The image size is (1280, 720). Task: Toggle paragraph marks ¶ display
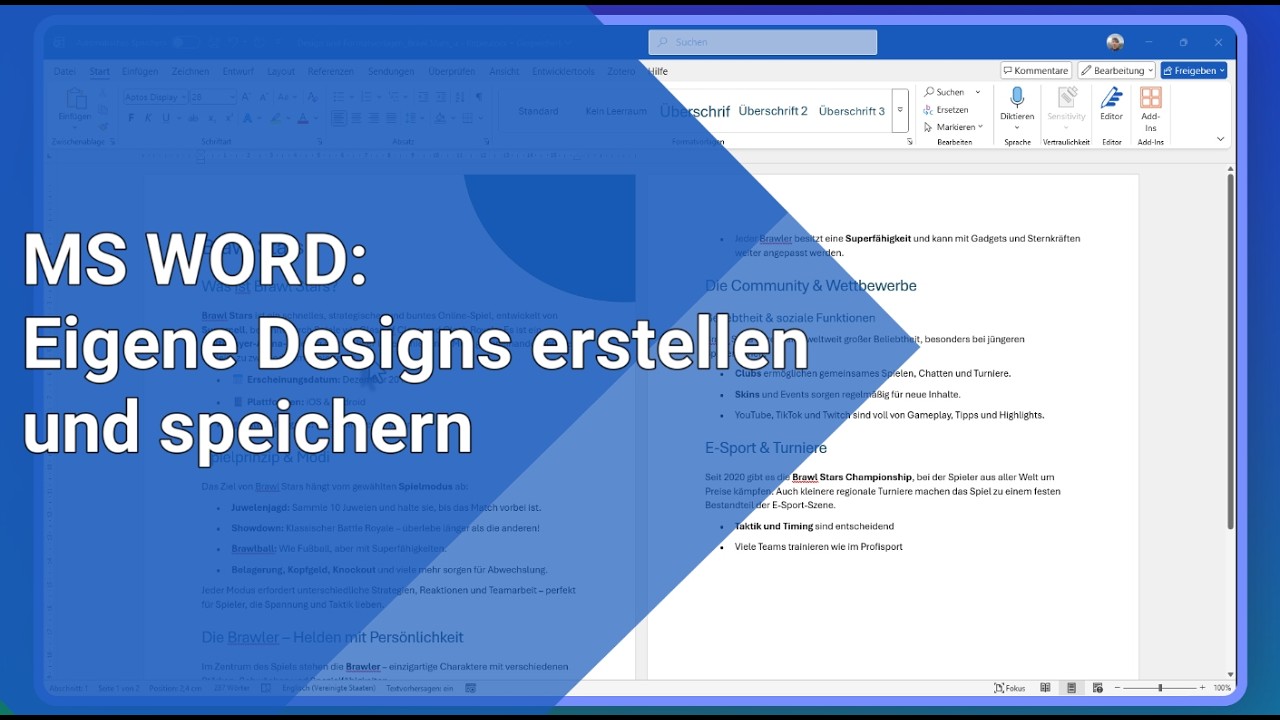[x=479, y=97]
